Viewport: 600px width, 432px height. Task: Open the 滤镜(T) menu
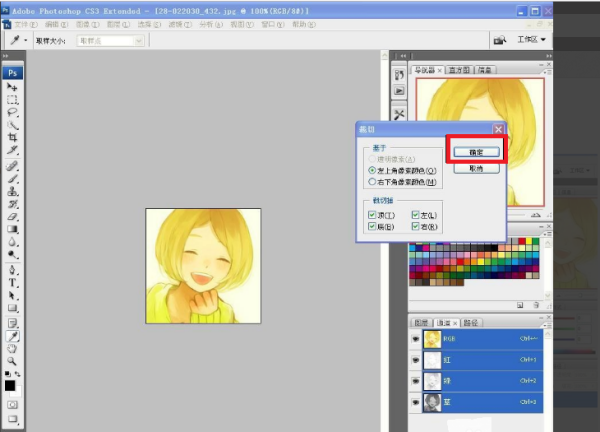180,24
